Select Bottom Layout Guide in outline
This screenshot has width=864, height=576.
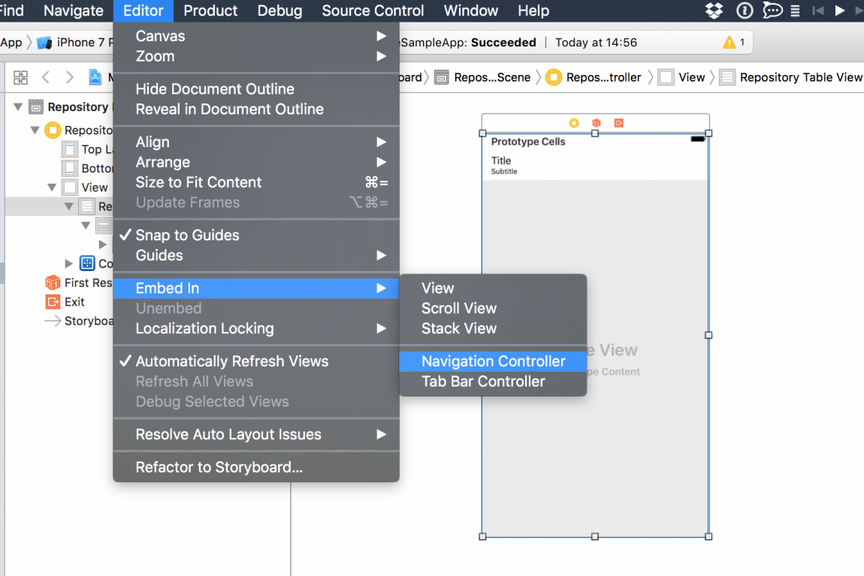pos(87,168)
